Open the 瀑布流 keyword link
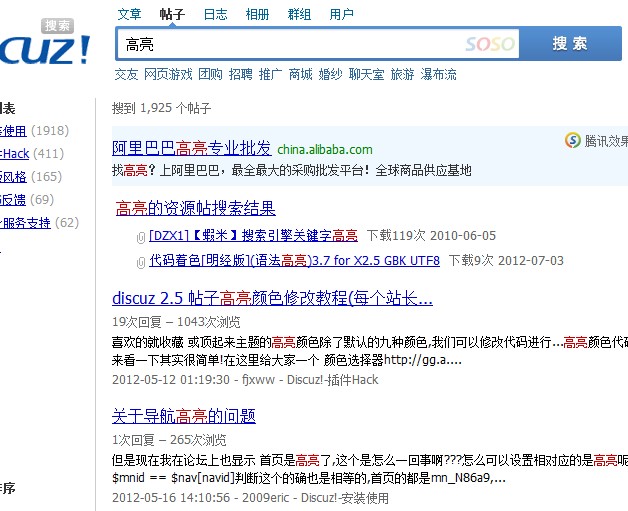 coord(439,74)
